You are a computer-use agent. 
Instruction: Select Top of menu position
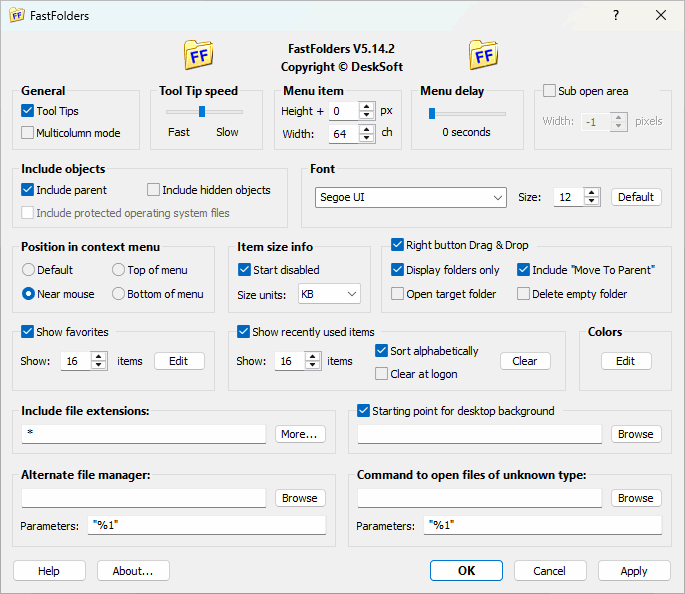(118, 269)
